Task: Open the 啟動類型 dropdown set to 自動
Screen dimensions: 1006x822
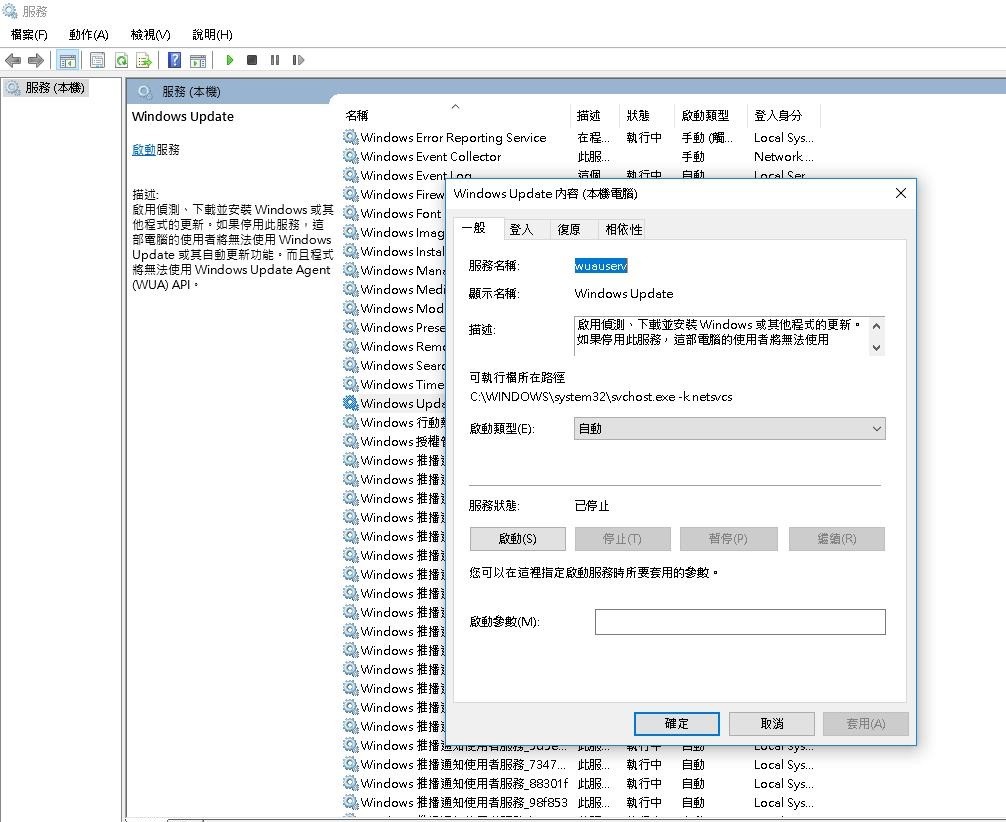Action: (729, 429)
